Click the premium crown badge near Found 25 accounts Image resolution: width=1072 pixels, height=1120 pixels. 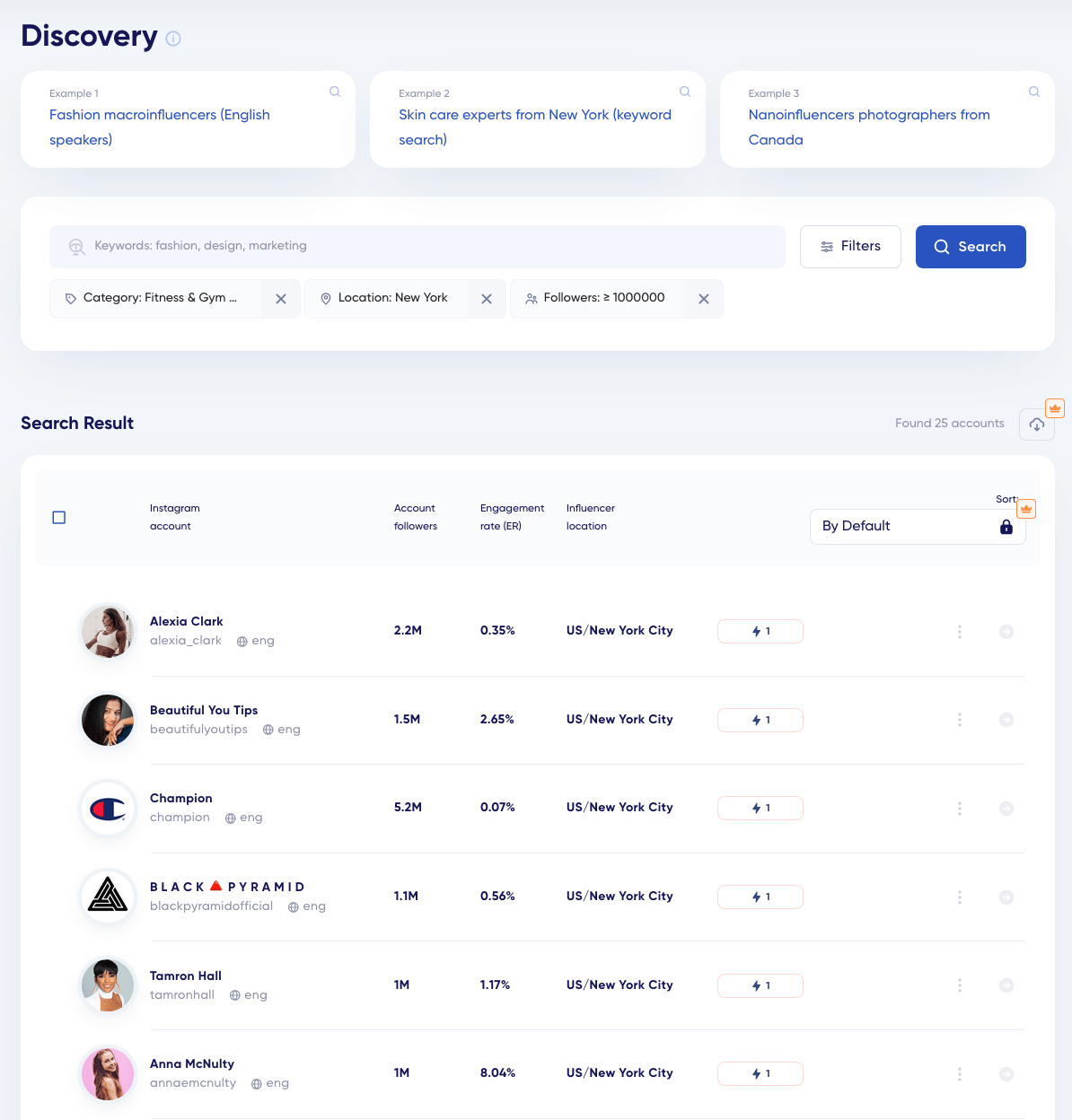click(x=1054, y=407)
